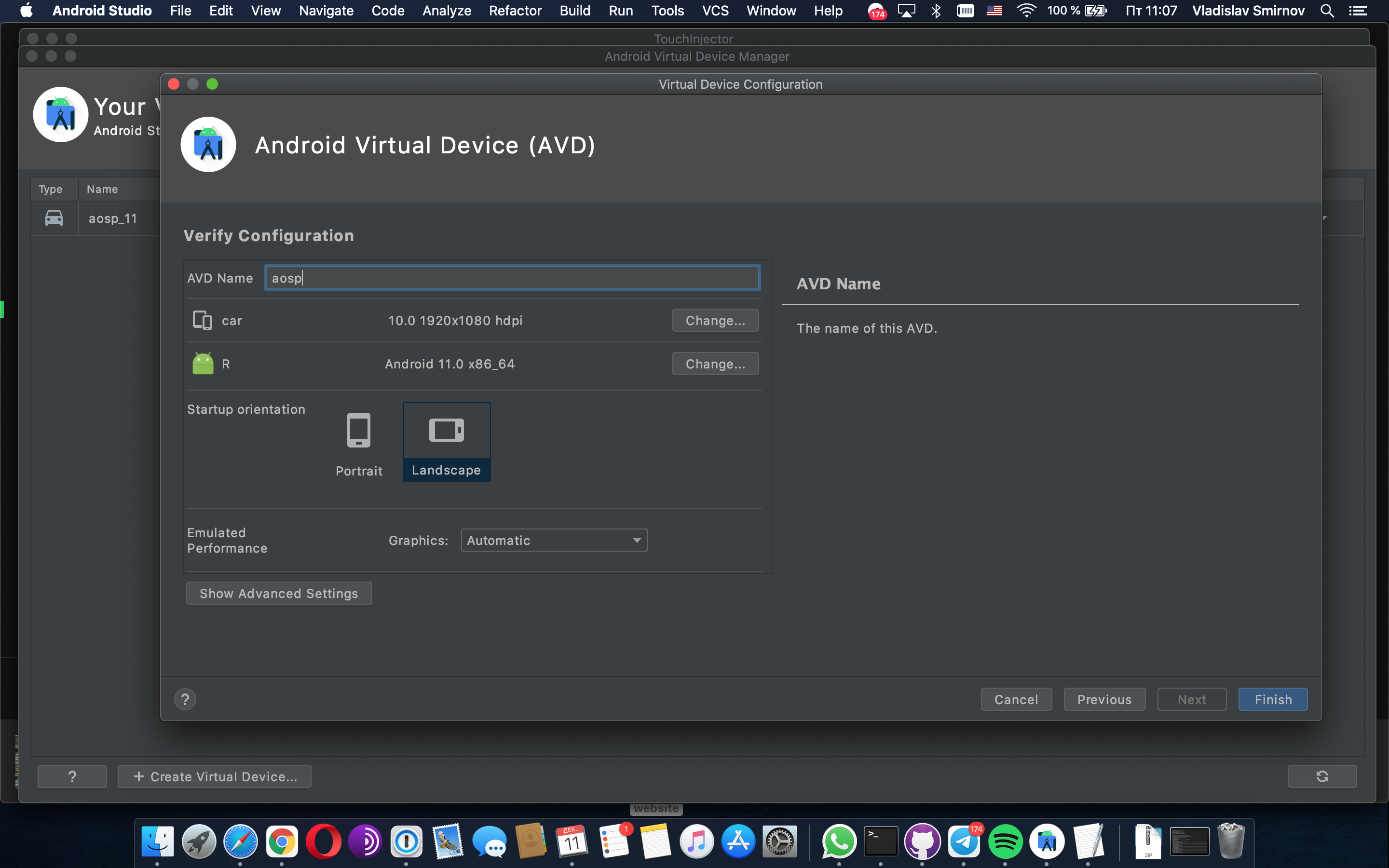Click the car device hardware profile icon

point(202,320)
